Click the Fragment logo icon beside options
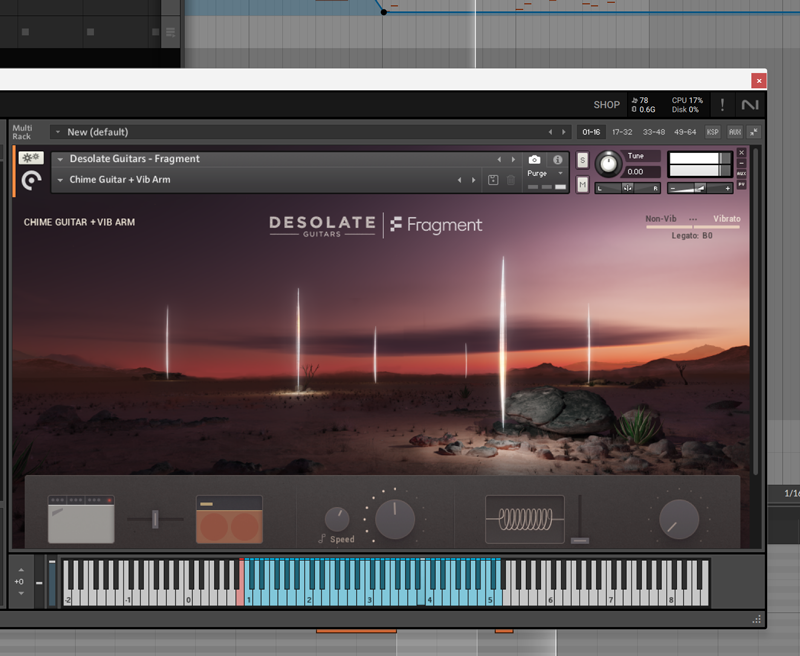Screen dimensions: 800x656 31,181
